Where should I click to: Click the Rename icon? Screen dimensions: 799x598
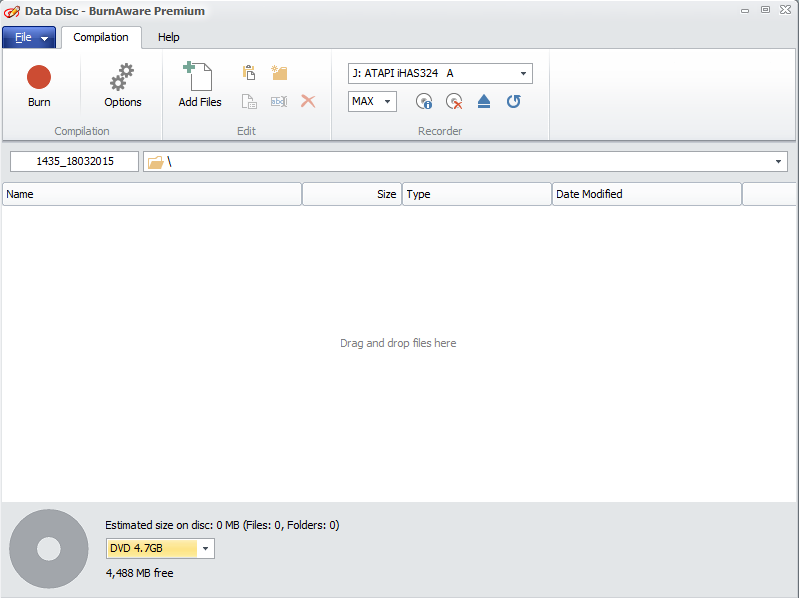coord(279,101)
